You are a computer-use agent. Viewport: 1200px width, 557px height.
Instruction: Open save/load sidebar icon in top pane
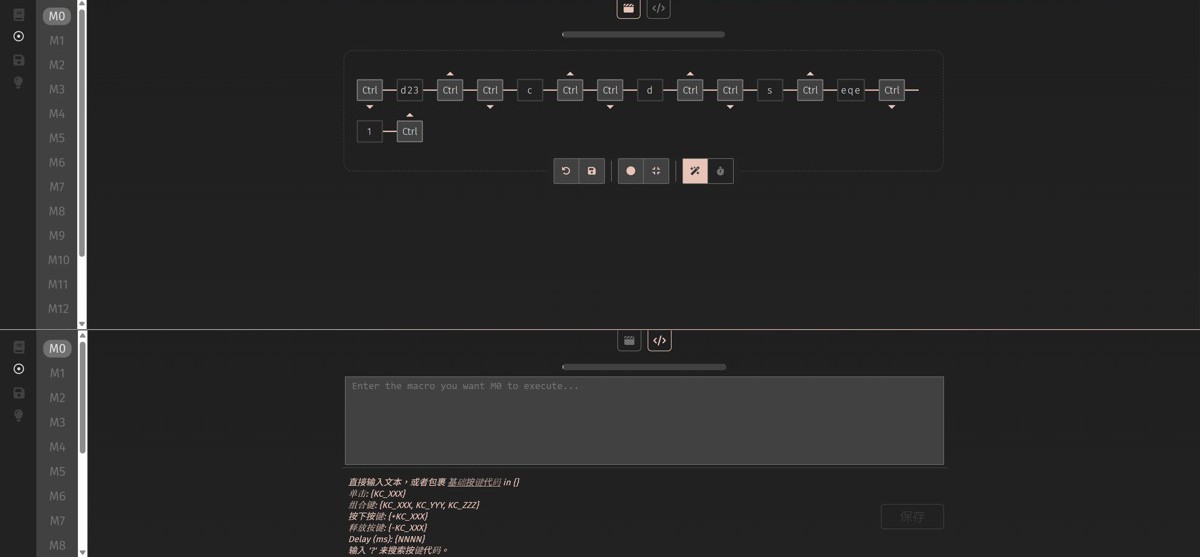tap(18, 60)
